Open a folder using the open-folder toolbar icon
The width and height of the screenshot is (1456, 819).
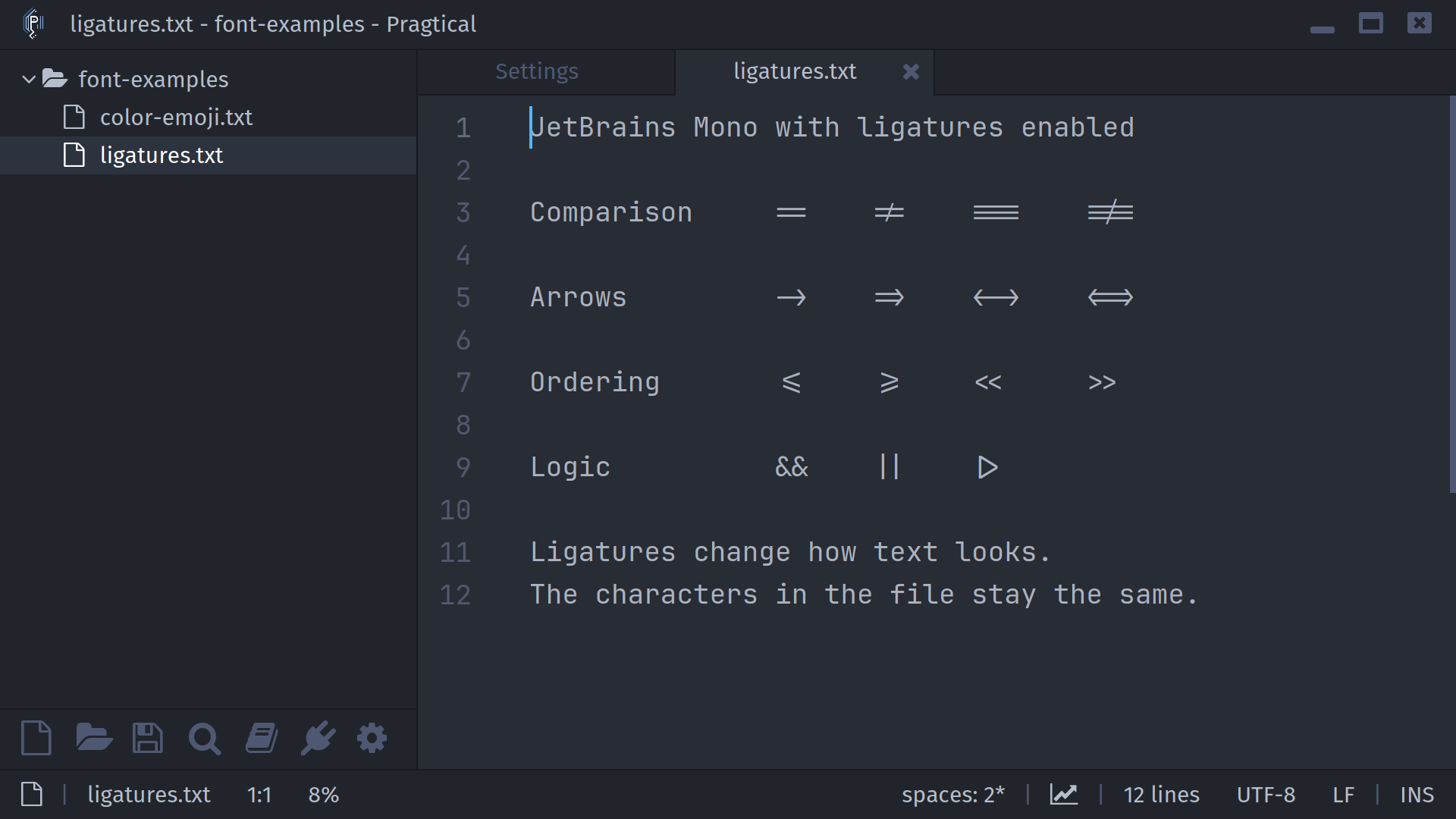coord(94,738)
